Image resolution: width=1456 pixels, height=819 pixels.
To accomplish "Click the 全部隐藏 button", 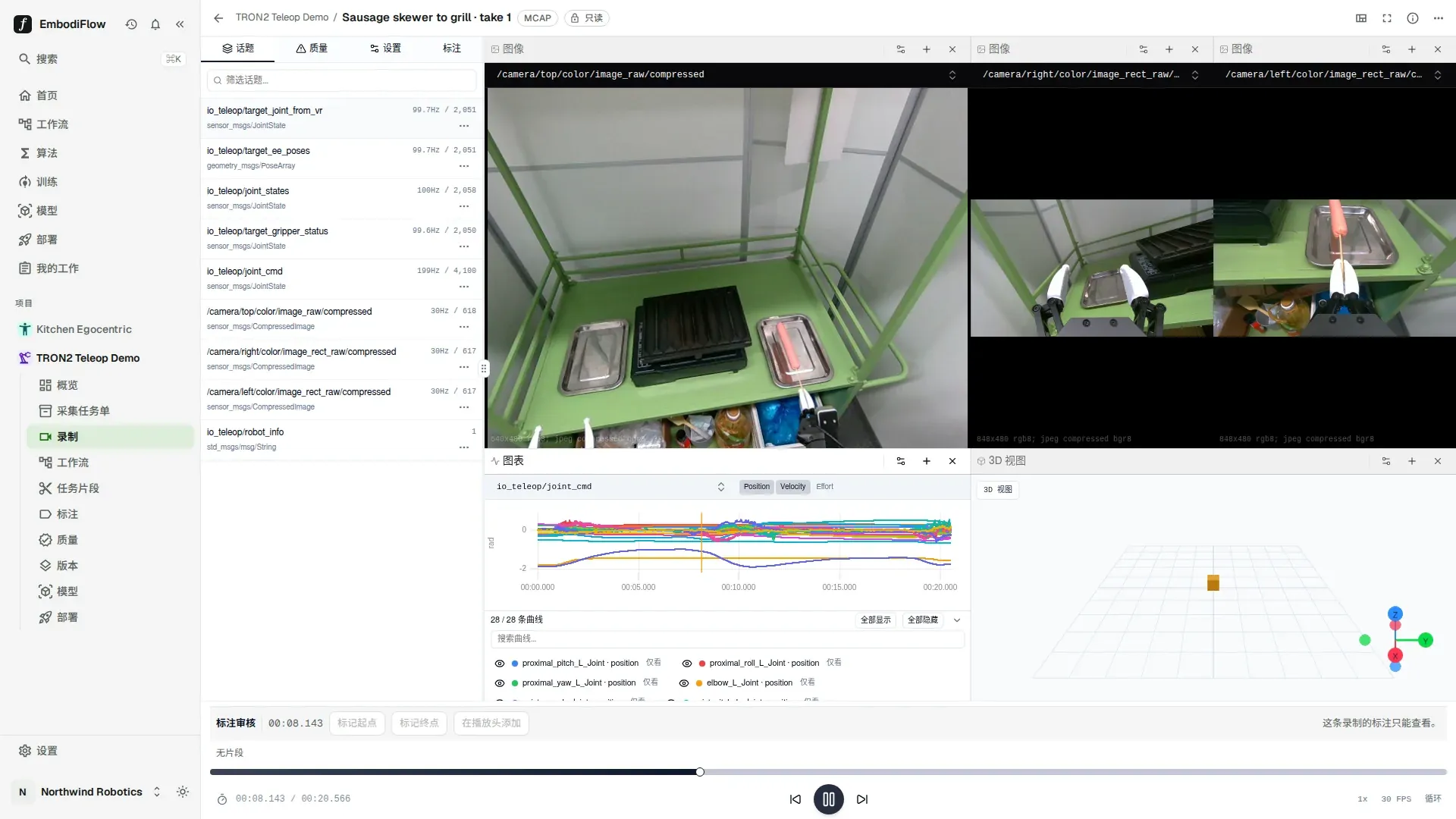I will (x=923, y=620).
